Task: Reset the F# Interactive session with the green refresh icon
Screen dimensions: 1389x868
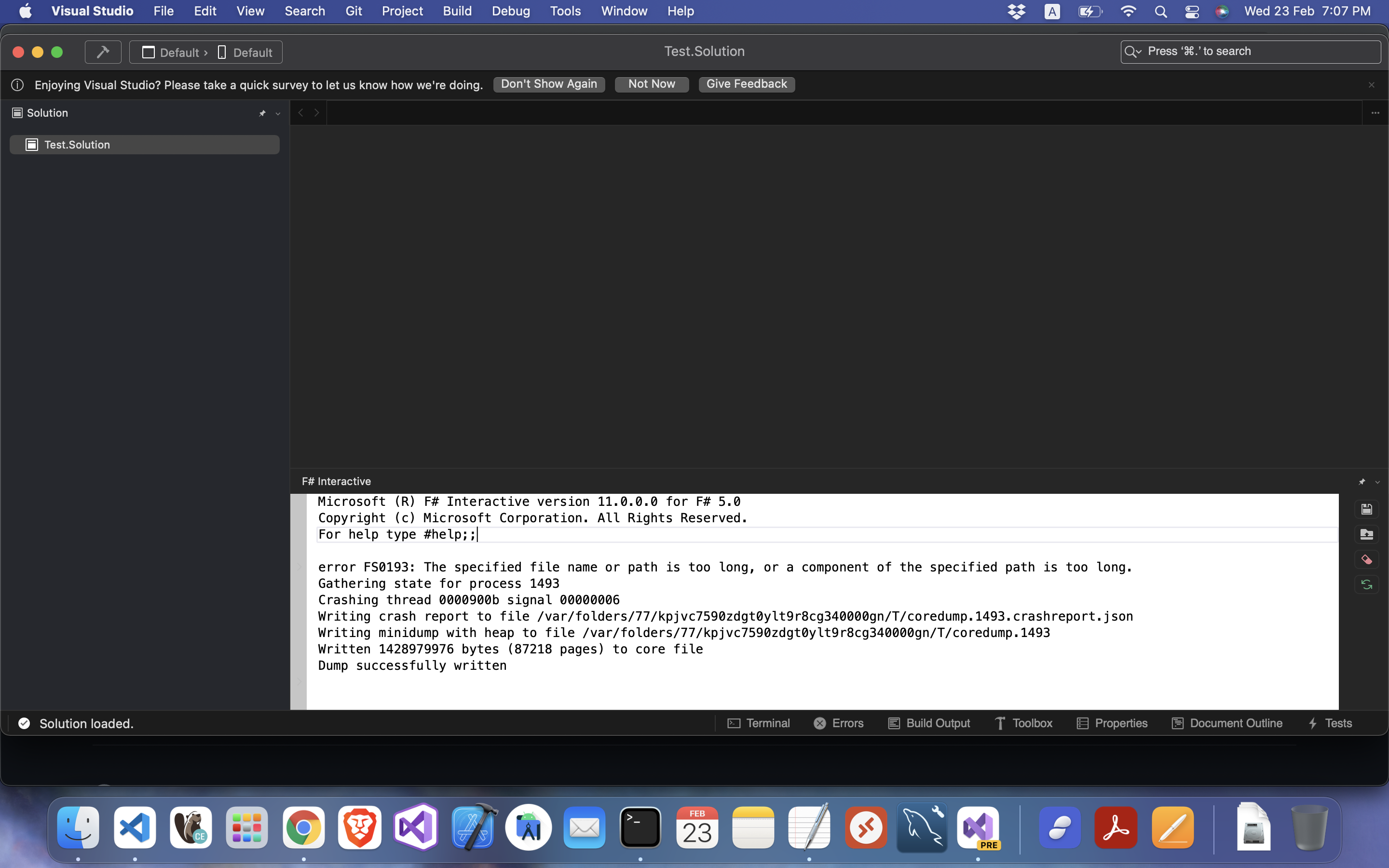Action: [x=1367, y=584]
